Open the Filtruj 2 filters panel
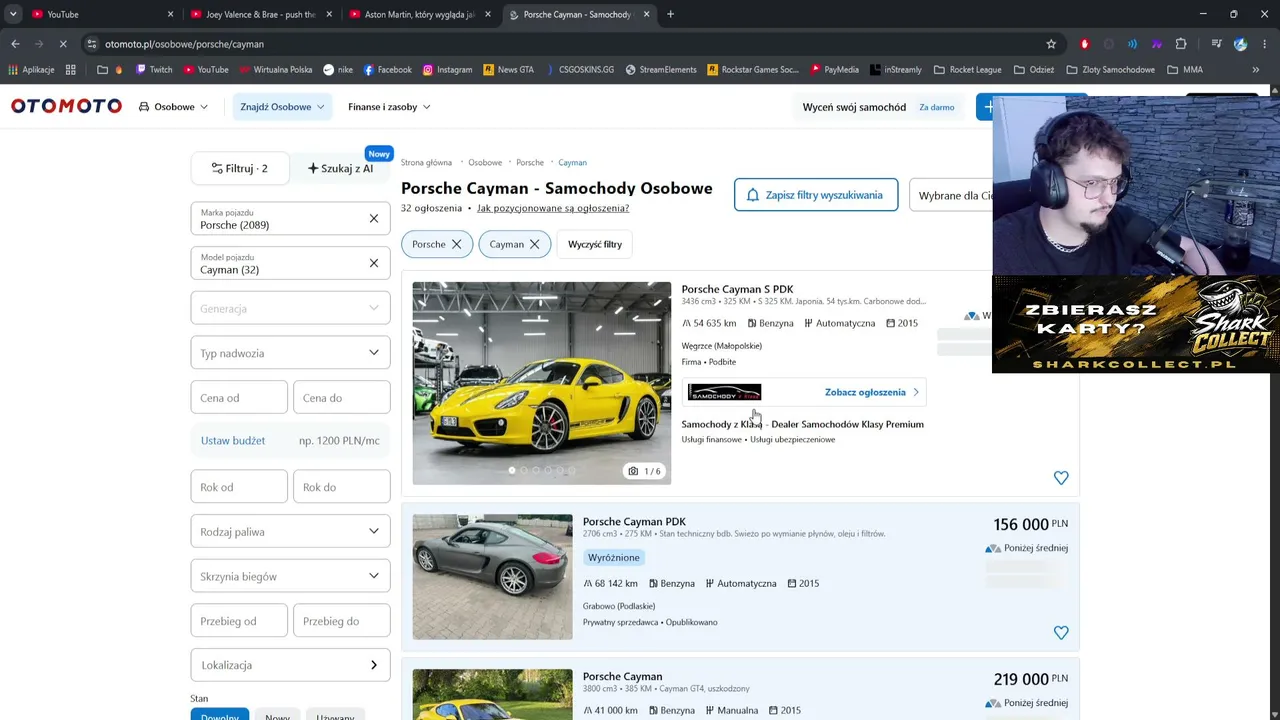Screen dimensions: 1280x720 pos(240,169)
